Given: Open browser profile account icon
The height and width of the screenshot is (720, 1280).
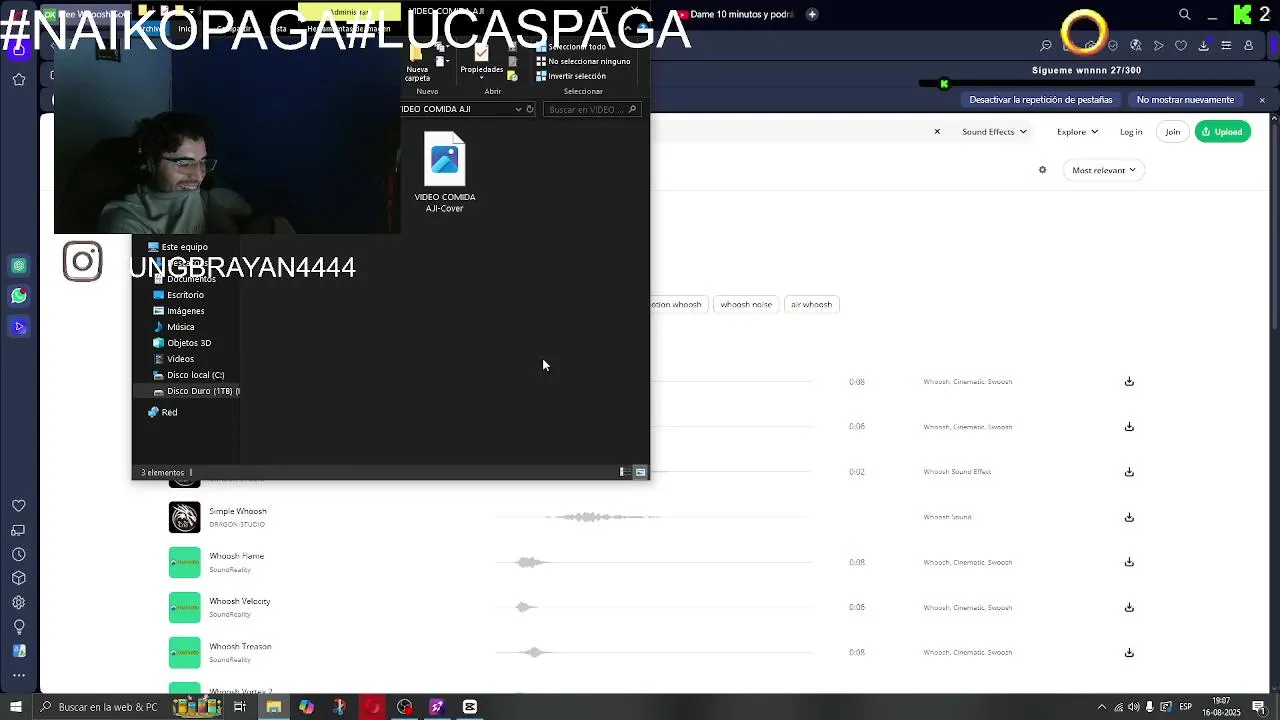Looking at the screenshot, I should (1249, 45).
